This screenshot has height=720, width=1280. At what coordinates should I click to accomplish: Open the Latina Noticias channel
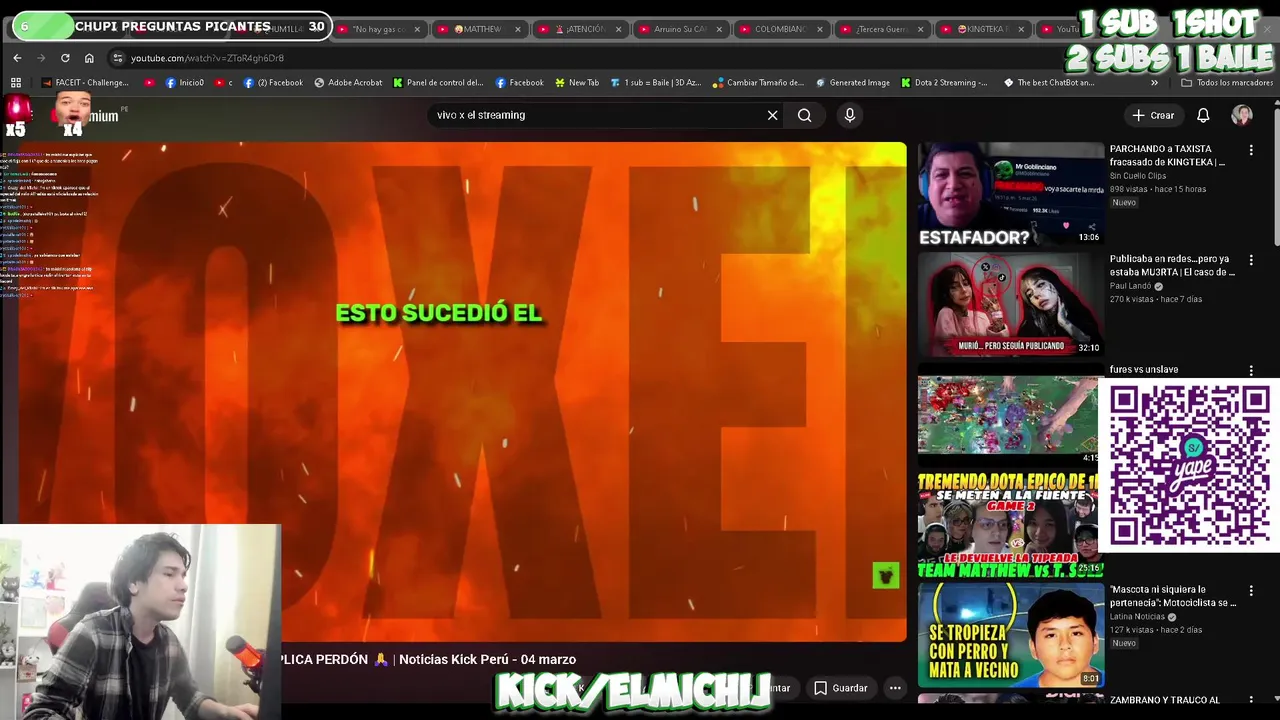tap(1138, 617)
